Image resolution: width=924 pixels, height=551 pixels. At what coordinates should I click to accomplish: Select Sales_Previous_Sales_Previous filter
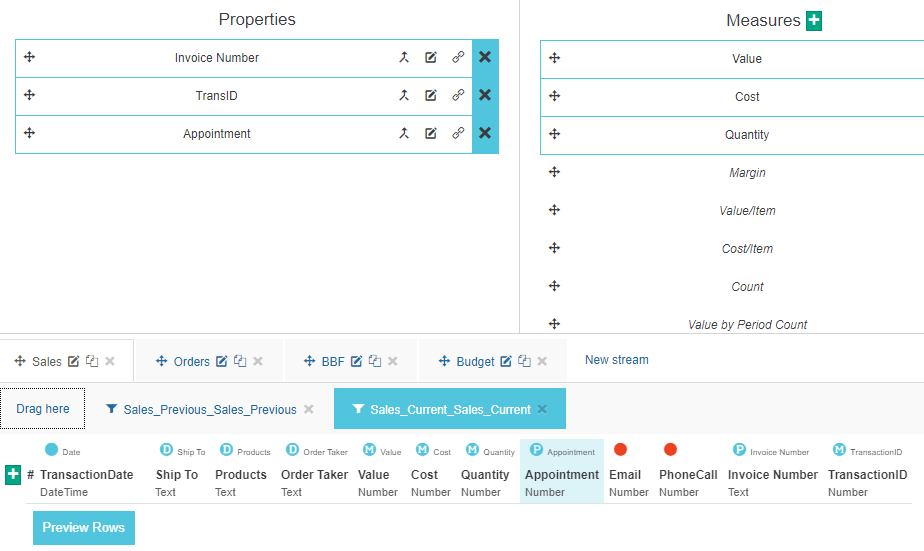click(209, 410)
